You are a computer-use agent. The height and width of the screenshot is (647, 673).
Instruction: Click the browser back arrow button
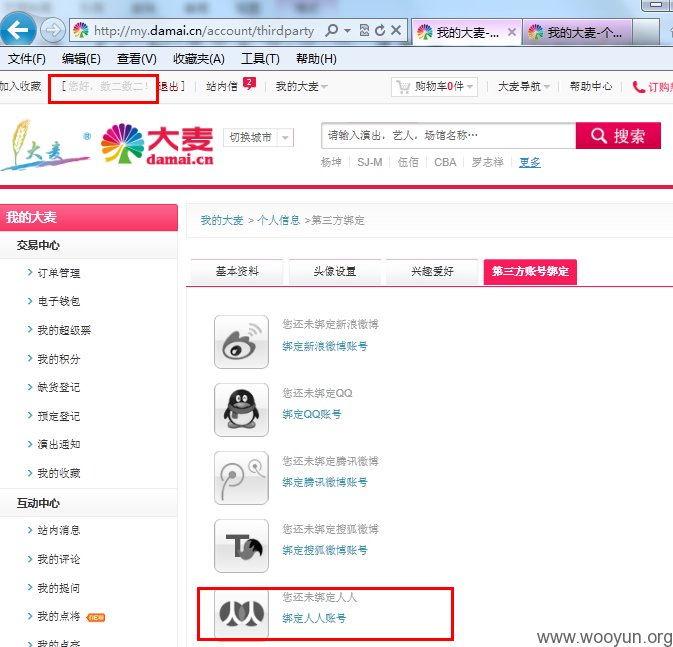click(17, 30)
